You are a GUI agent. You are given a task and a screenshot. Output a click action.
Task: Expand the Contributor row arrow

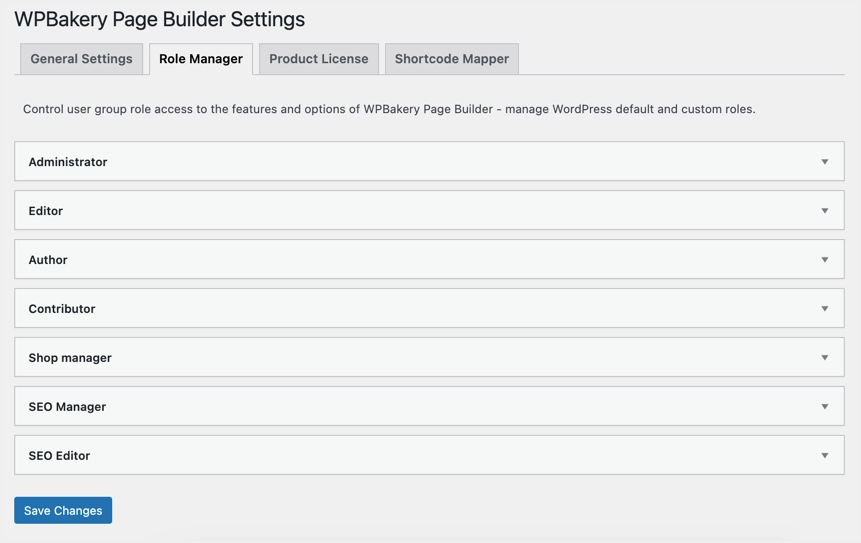pos(825,309)
